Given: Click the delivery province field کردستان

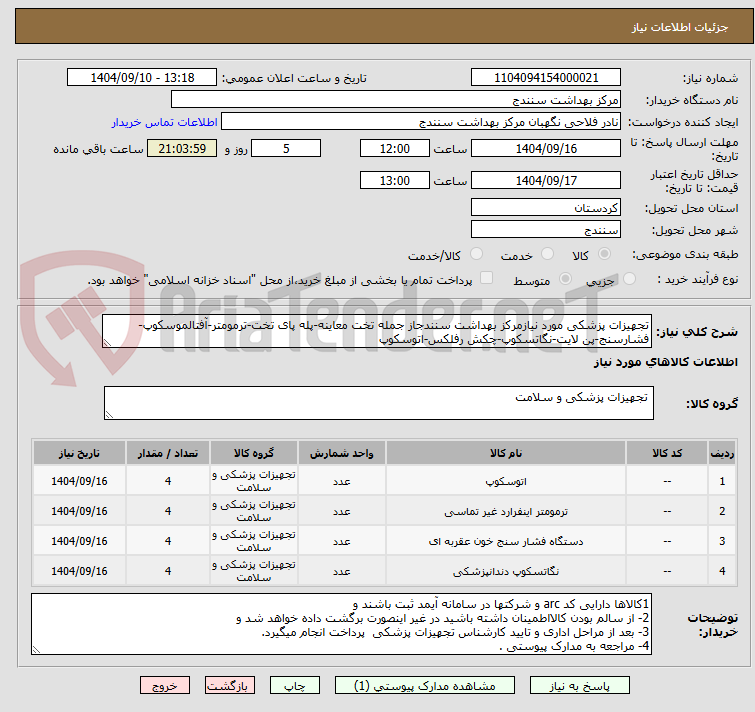Looking at the screenshot, I should point(546,207).
